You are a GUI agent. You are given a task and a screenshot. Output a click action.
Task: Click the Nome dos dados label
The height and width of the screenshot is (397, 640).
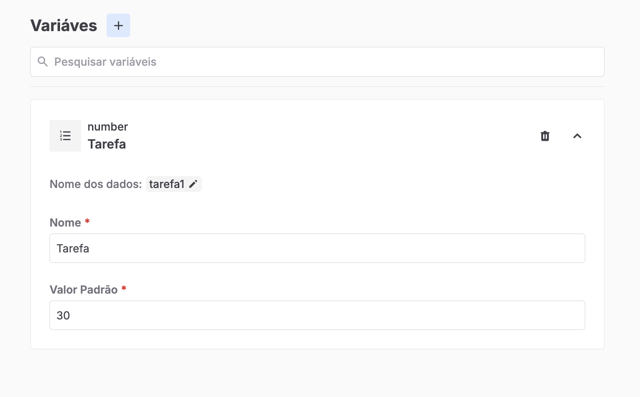96,184
